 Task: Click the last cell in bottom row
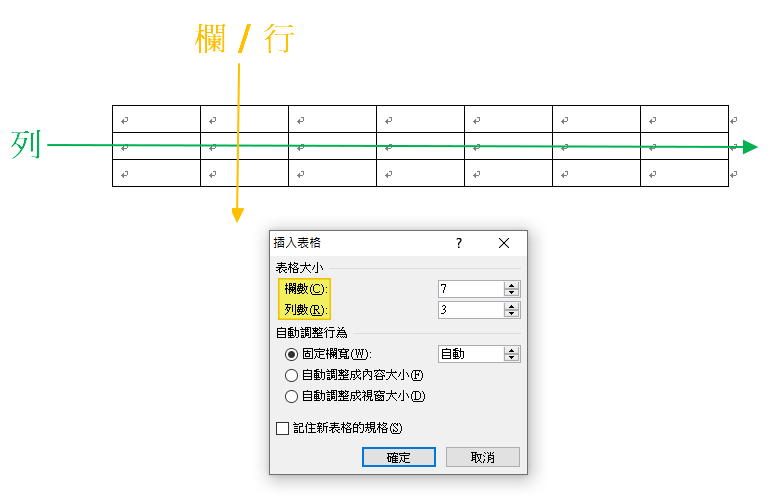coord(684,173)
